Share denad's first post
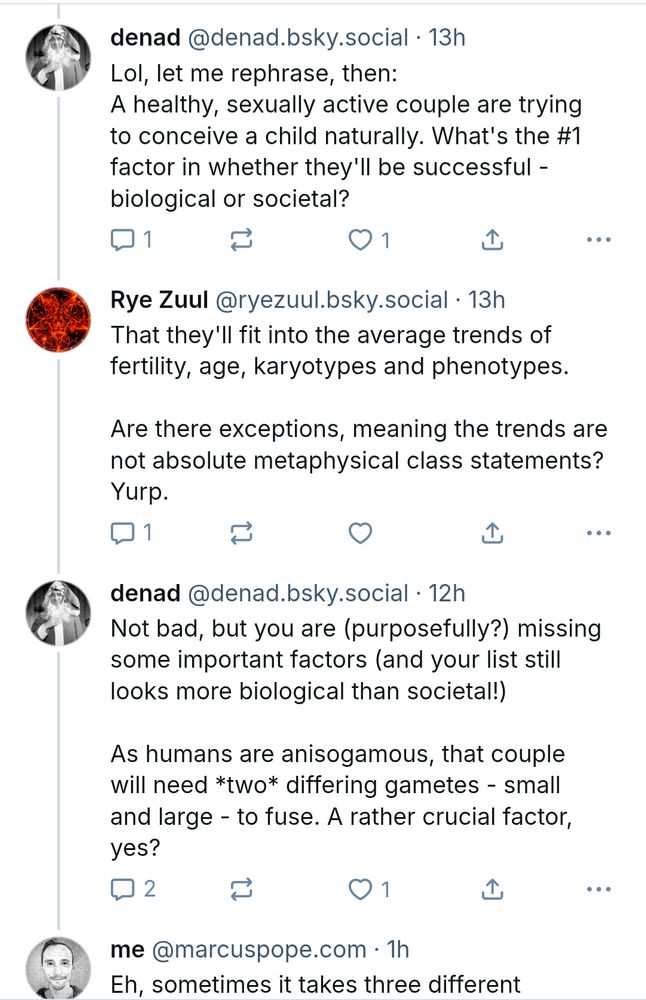646x1000 pixels. click(492, 240)
